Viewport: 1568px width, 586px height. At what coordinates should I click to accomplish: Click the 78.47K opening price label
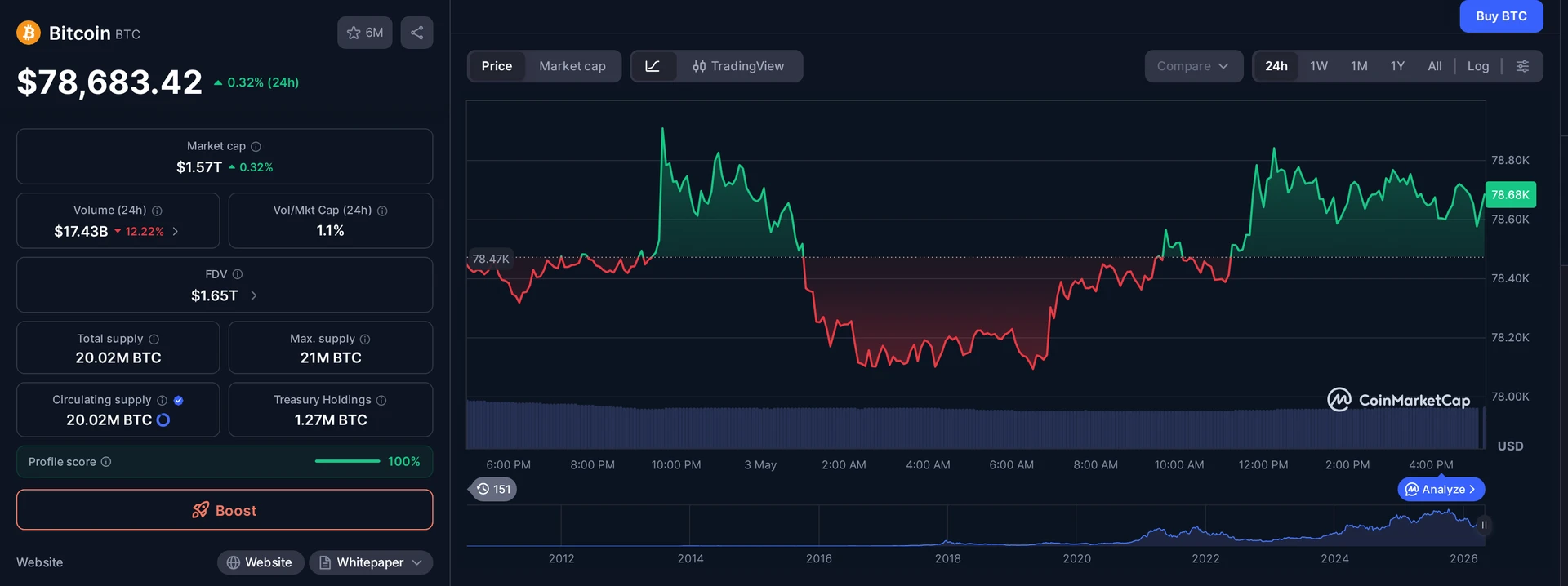[491, 259]
